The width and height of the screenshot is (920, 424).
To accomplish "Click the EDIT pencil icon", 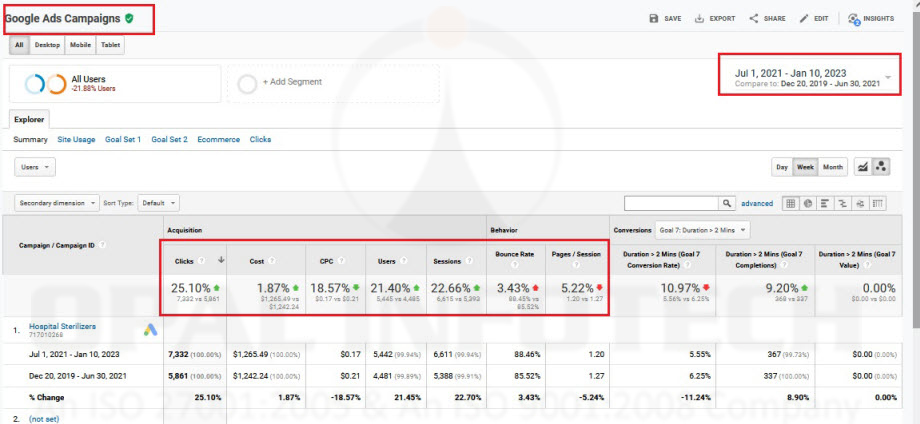I will (x=804, y=19).
